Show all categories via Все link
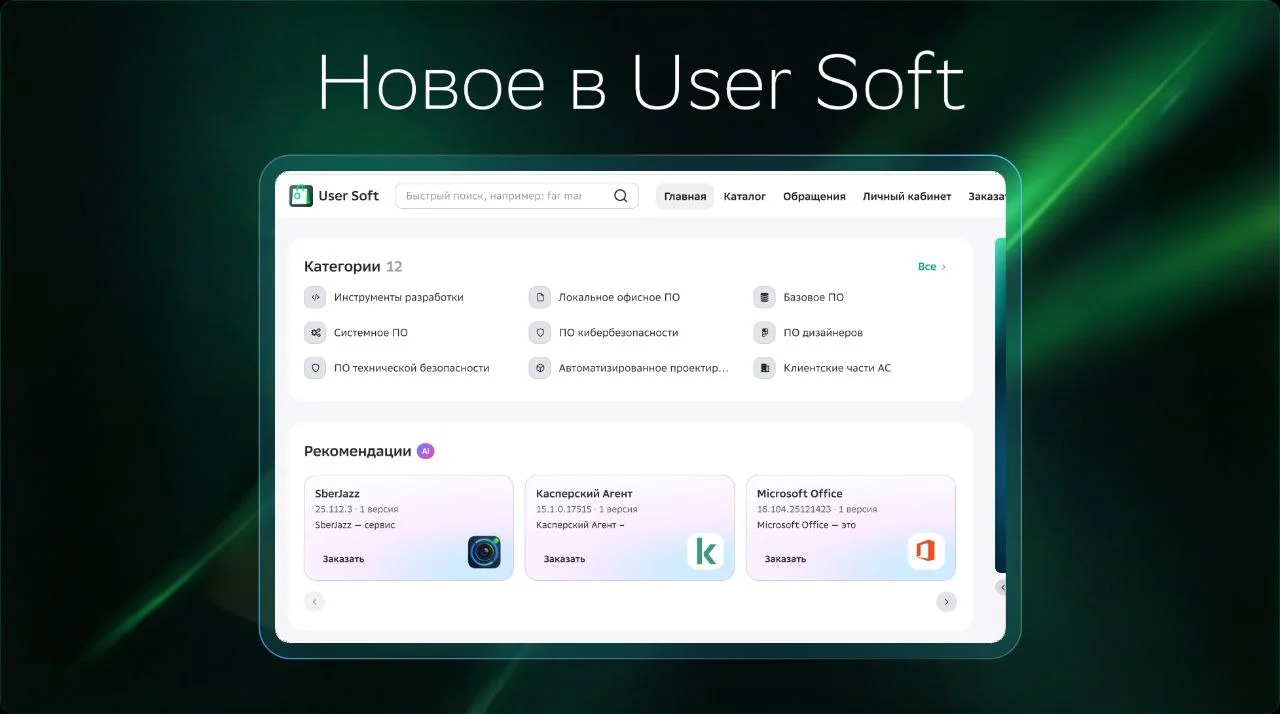 (932, 267)
